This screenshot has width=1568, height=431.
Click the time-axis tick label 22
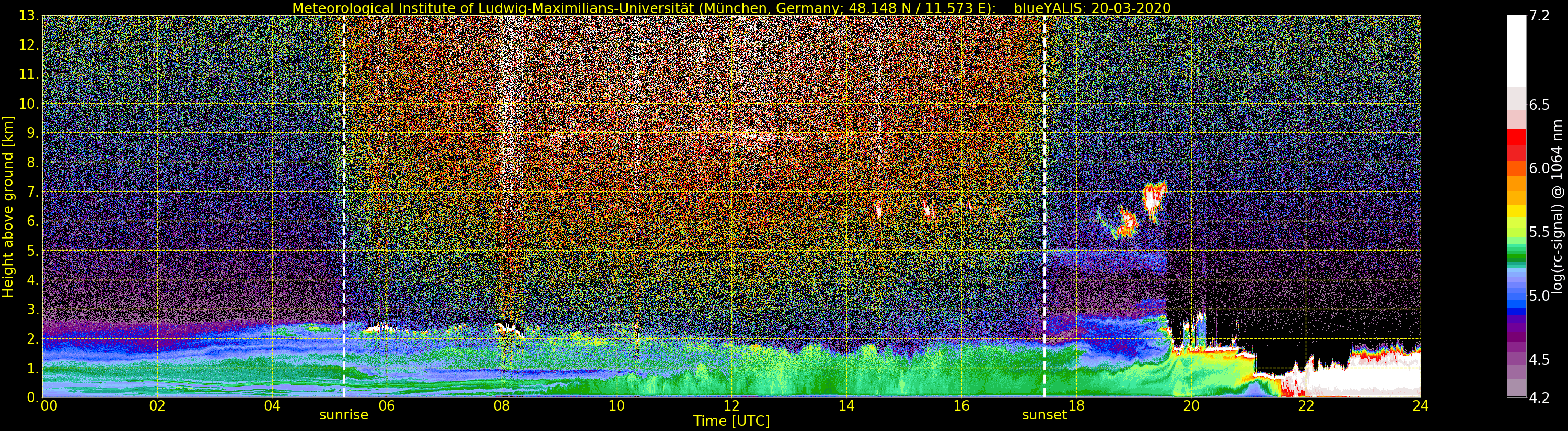point(1306,406)
